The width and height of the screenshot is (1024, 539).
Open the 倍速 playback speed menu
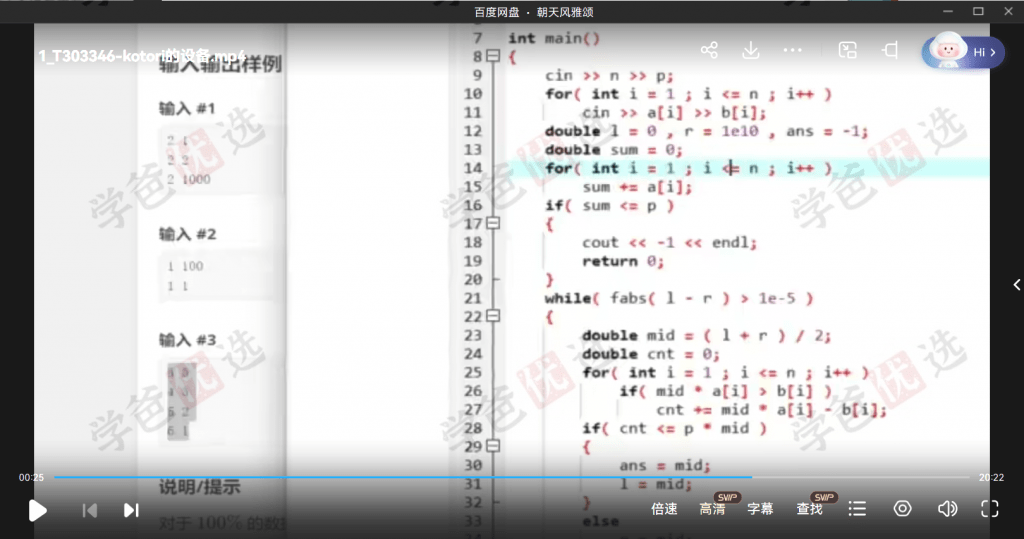pos(664,509)
